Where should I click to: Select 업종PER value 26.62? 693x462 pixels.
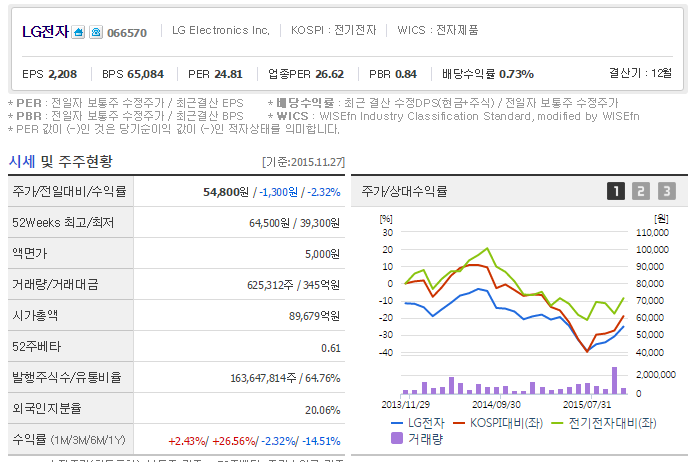(x=330, y=74)
